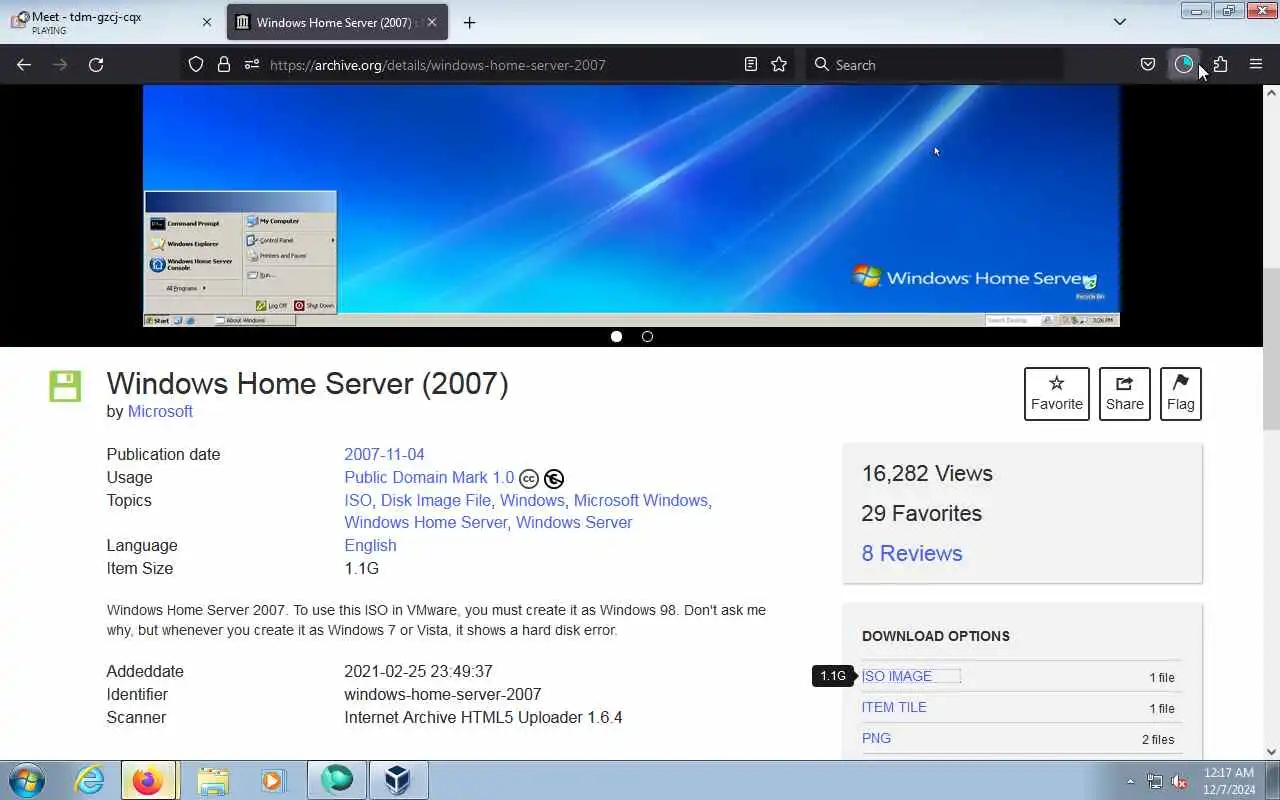Click the public domain mark icon

[x=554, y=479]
